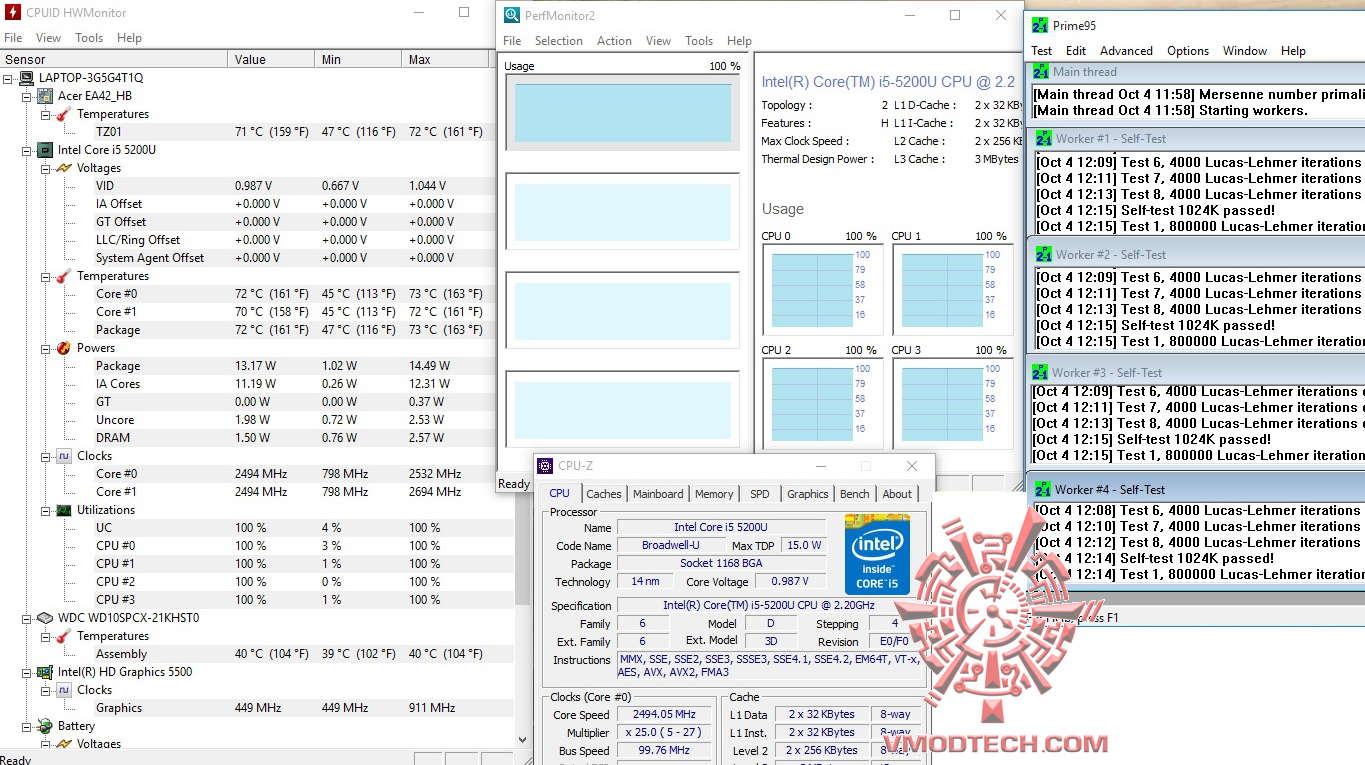Click thermometer icon beside Temperatures under Intel Core i5
The image size is (1365, 765).
[x=62, y=276]
